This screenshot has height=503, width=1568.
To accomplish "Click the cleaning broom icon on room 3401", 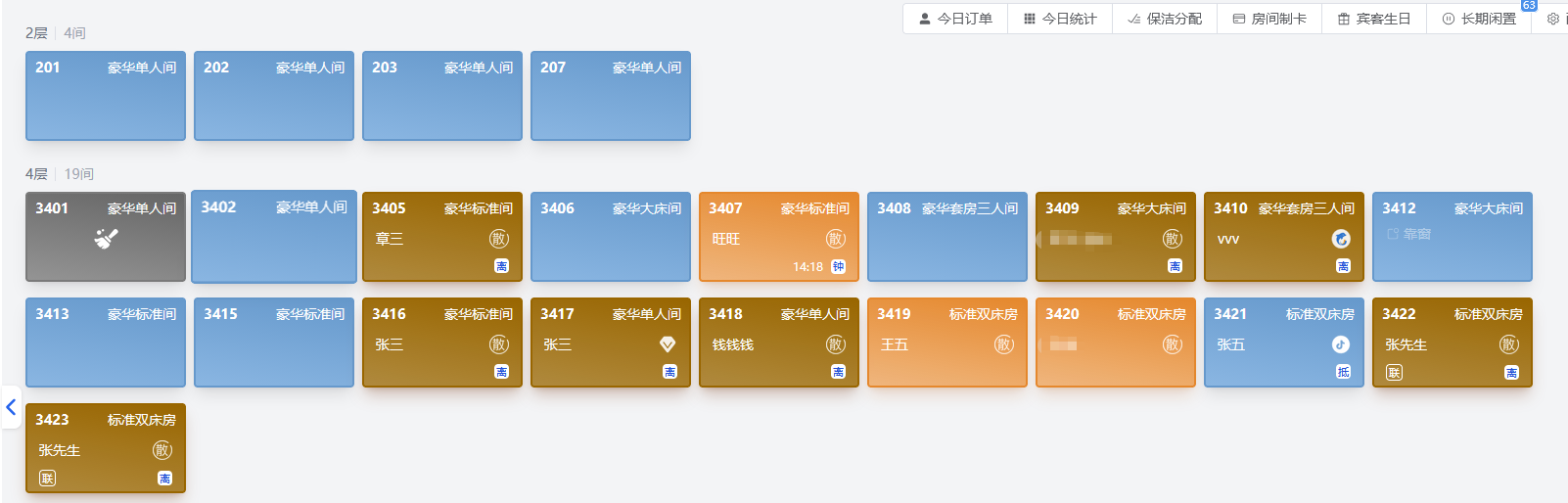I will 106,238.
